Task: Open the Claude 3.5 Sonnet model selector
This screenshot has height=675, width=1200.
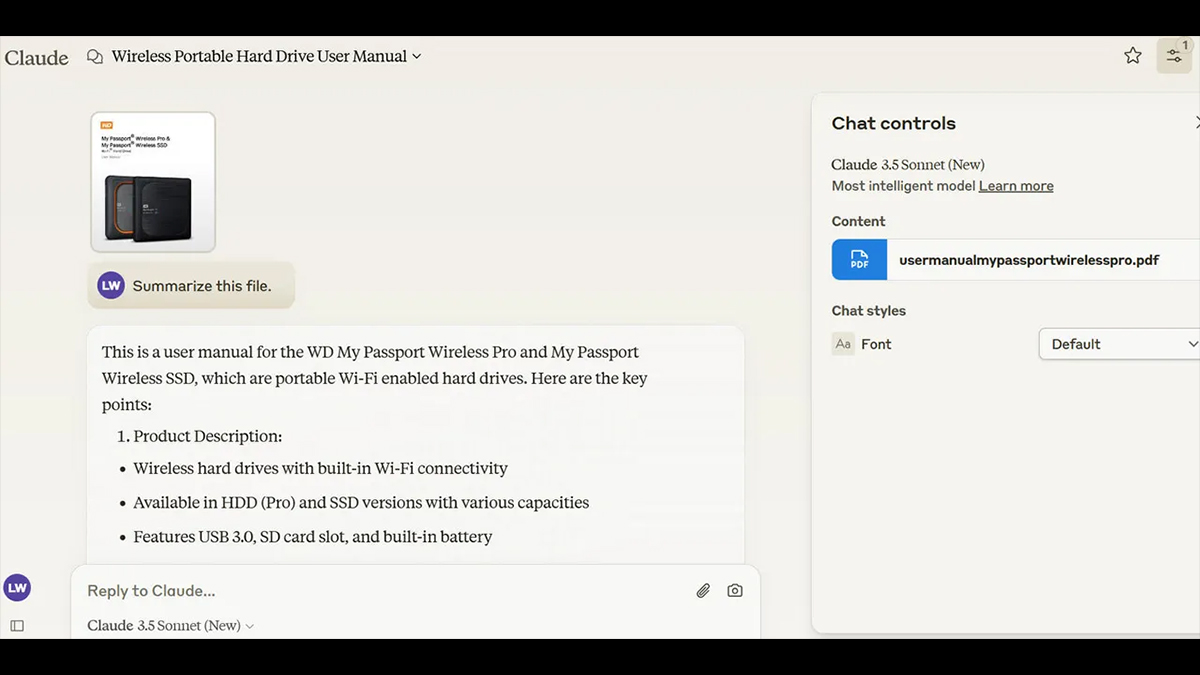Action: [171, 626]
